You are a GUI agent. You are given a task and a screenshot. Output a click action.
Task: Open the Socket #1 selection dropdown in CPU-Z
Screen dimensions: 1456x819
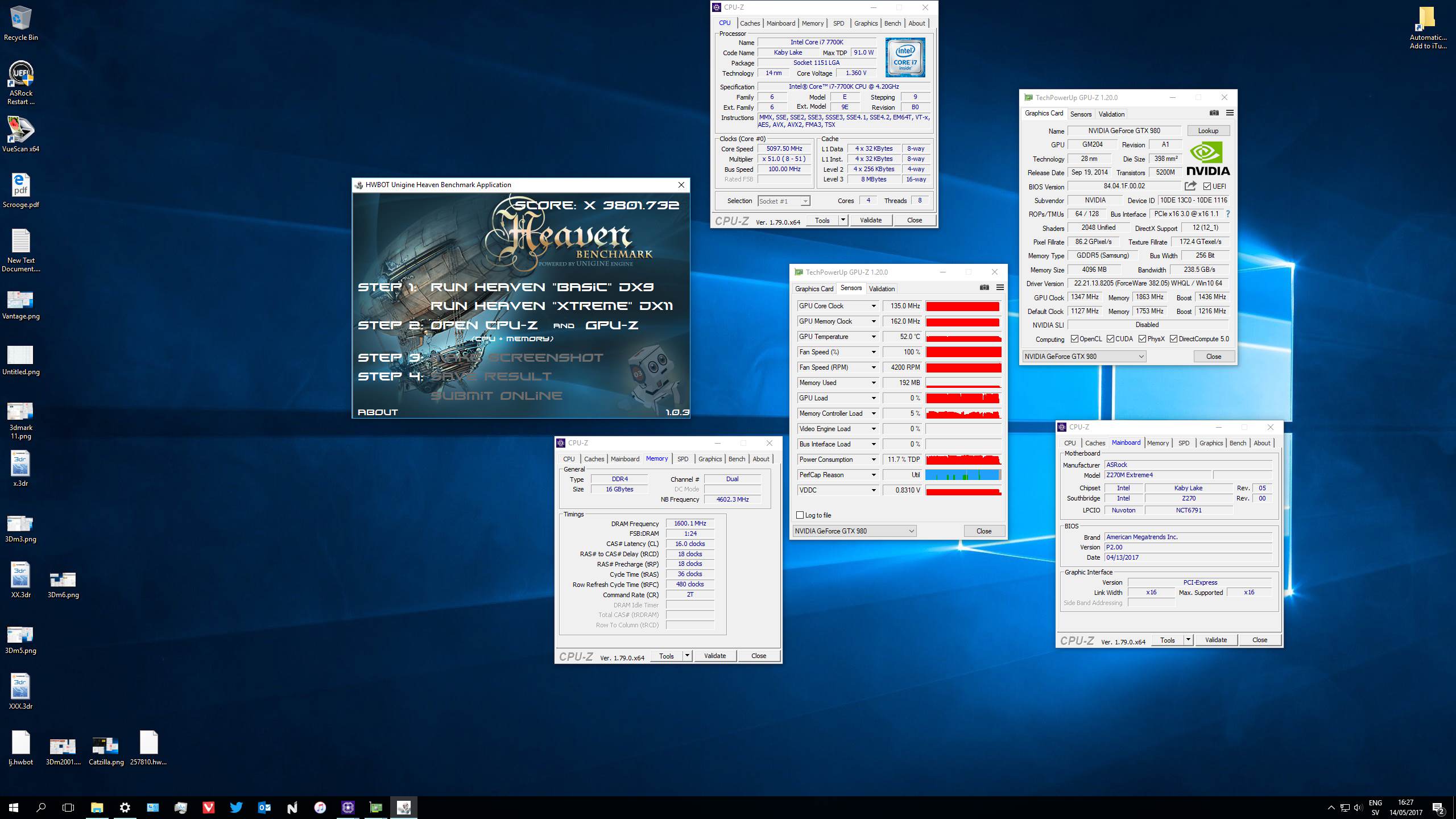[x=783, y=201]
